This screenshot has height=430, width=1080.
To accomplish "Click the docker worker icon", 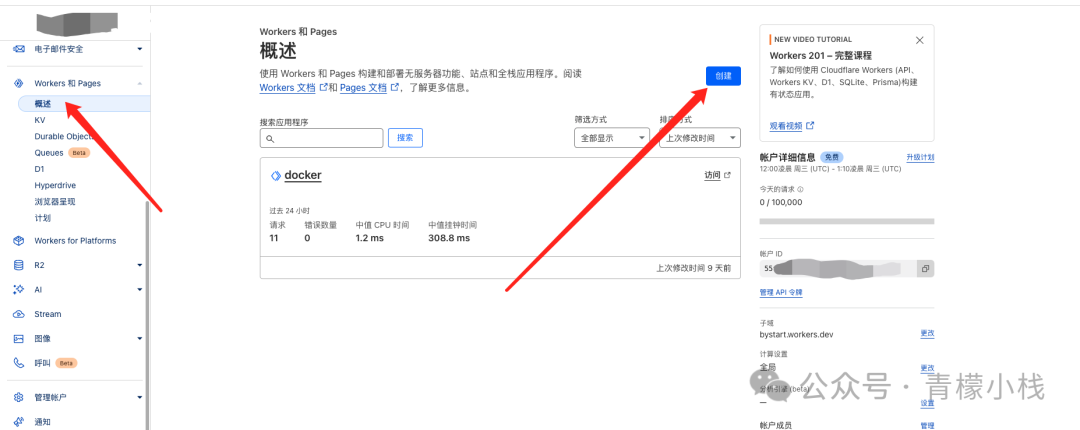I will [x=276, y=176].
